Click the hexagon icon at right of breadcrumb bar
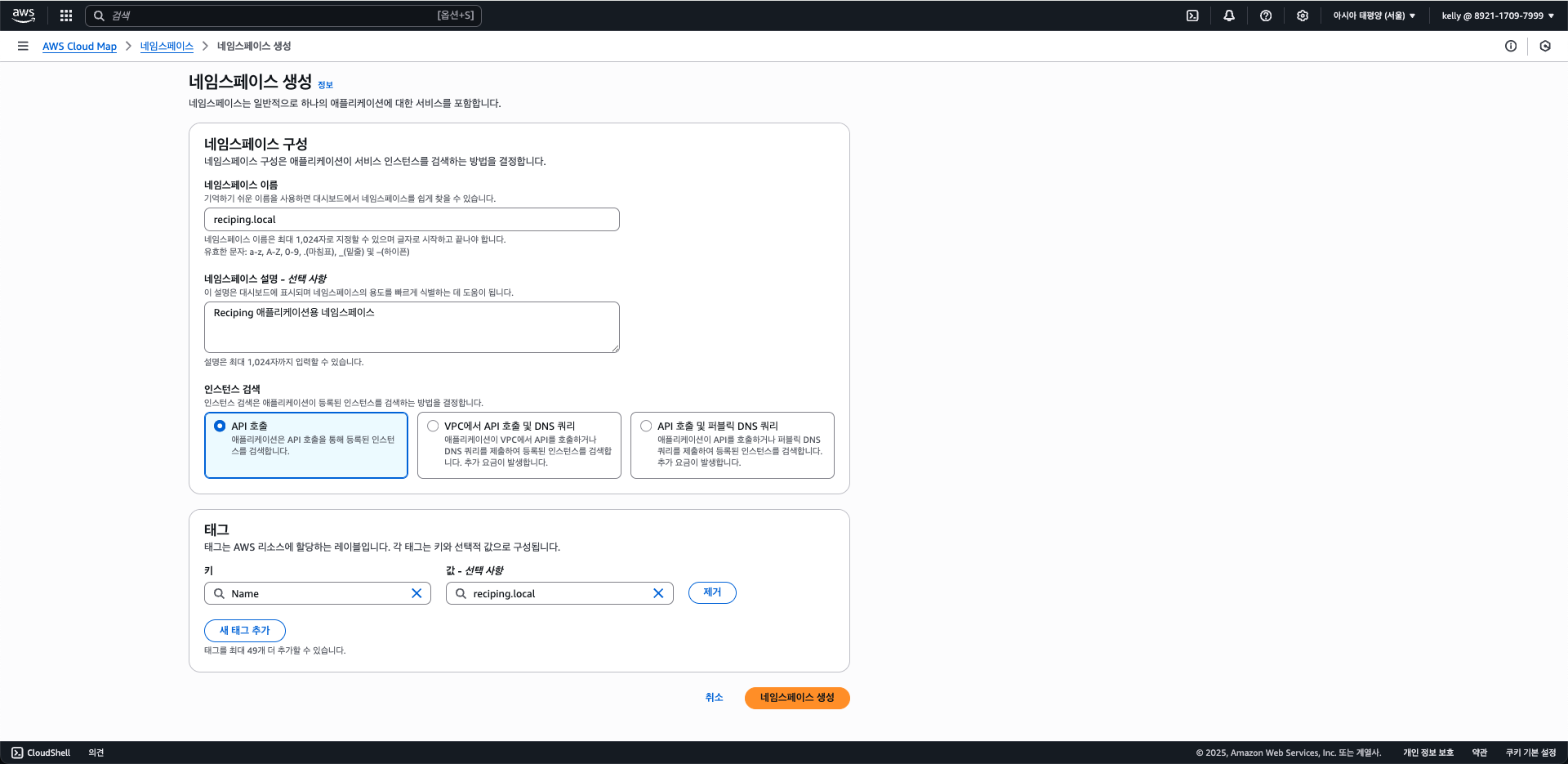The width and height of the screenshot is (1568, 764). point(1545,46)
